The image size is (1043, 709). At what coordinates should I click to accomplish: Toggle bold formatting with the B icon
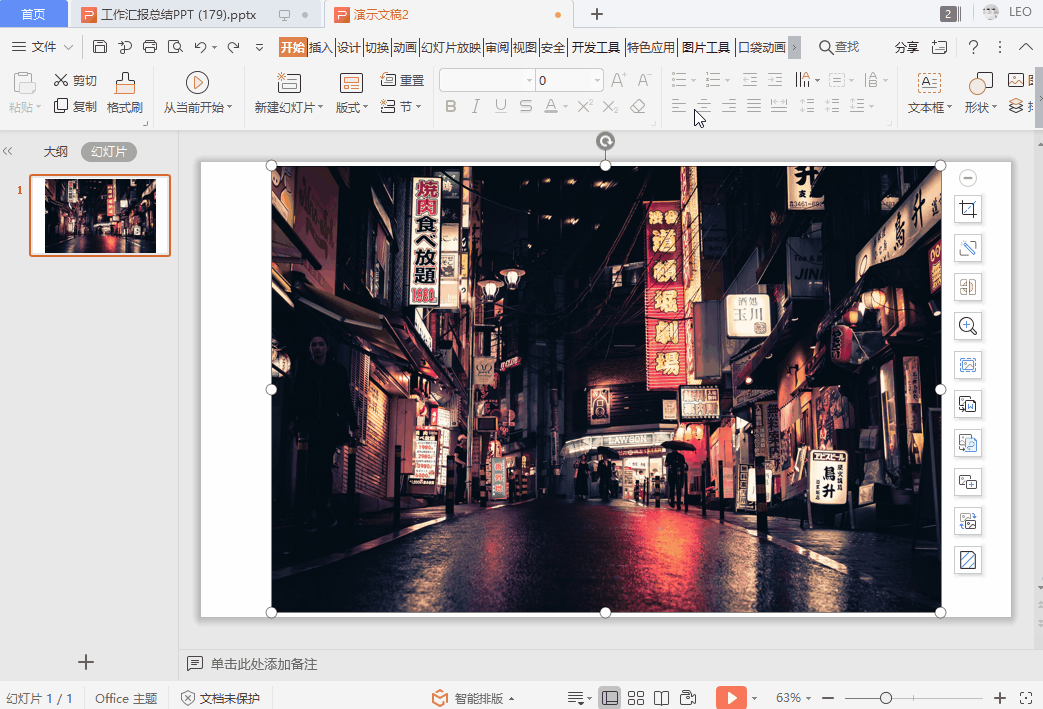tap(451, 106)
